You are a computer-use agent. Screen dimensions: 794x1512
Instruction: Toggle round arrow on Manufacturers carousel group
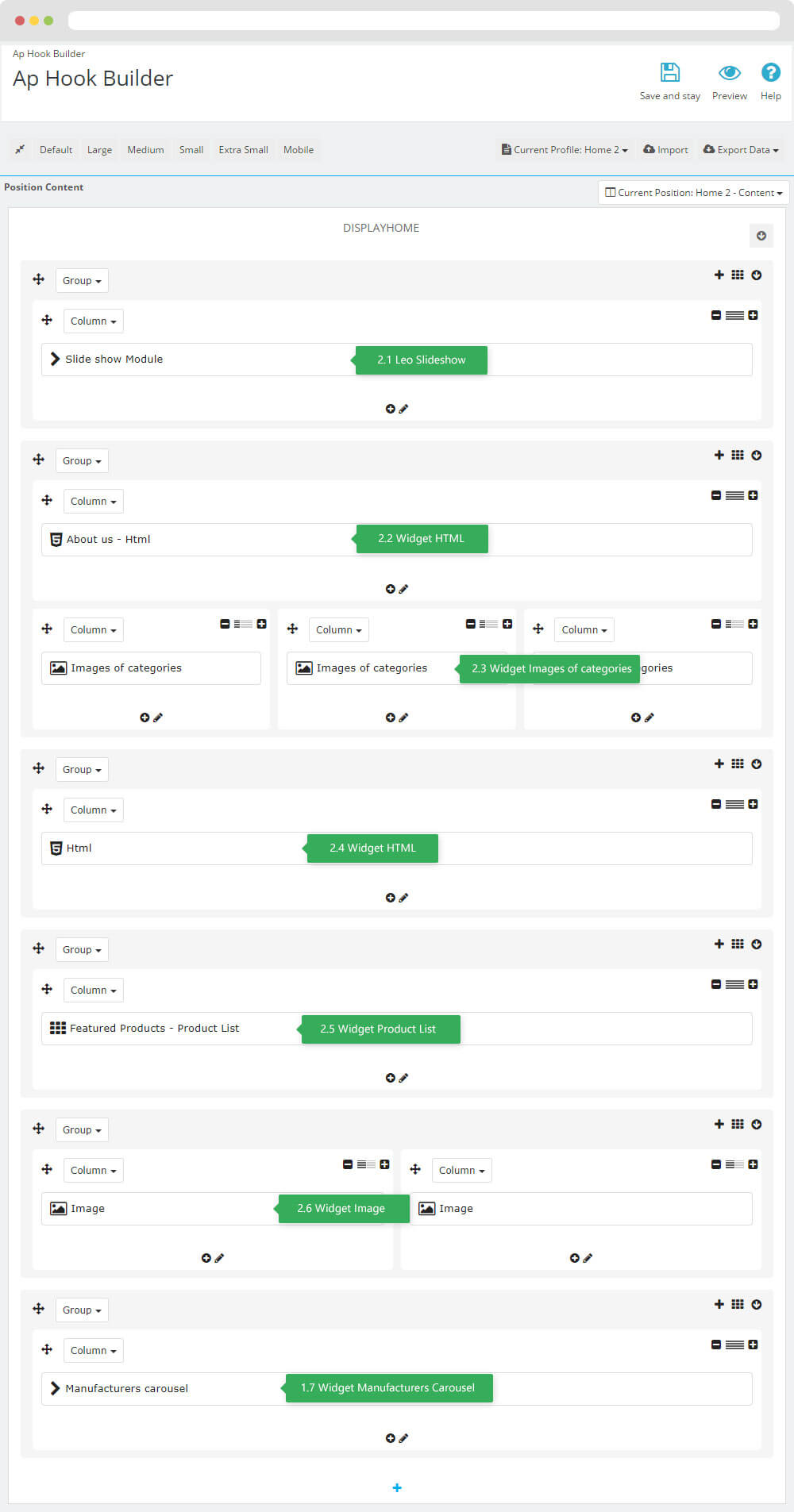click(757, 1304)
